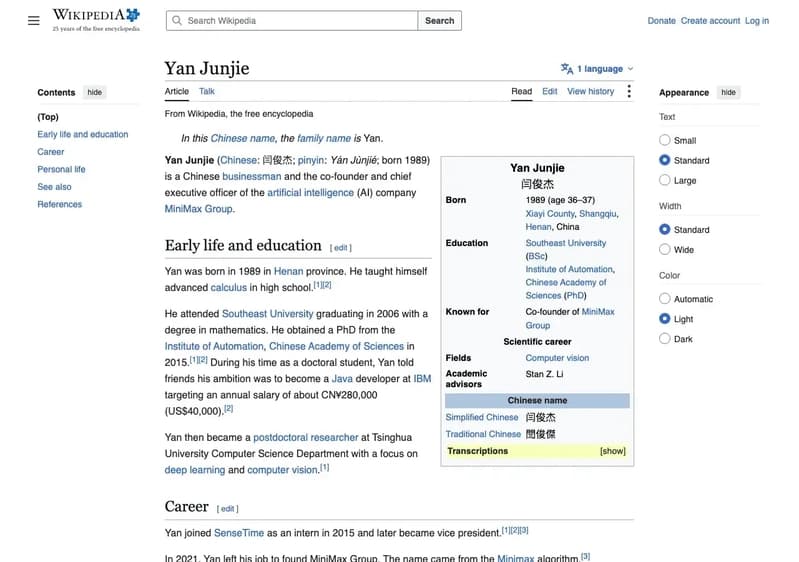
Task: Open the Edit tab
Action: (x=549, y=91)
